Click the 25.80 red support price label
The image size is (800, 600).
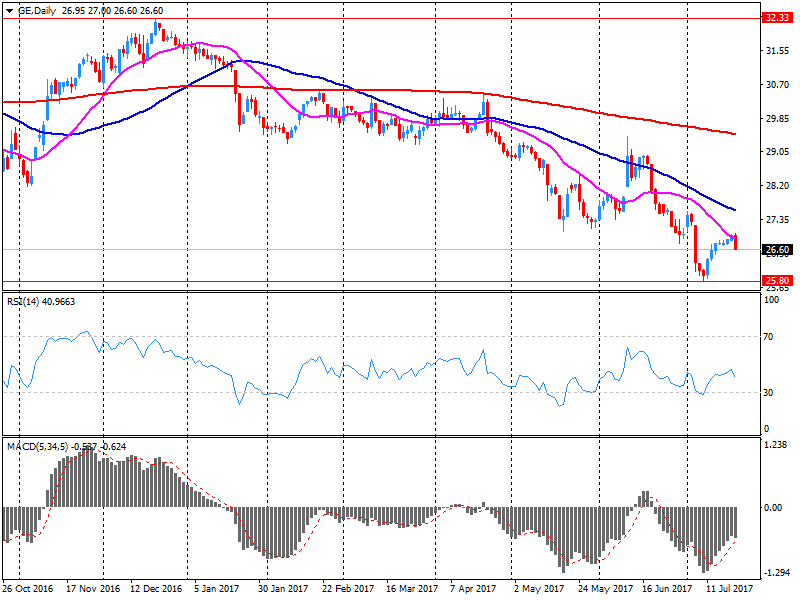(x=777, y=281)
